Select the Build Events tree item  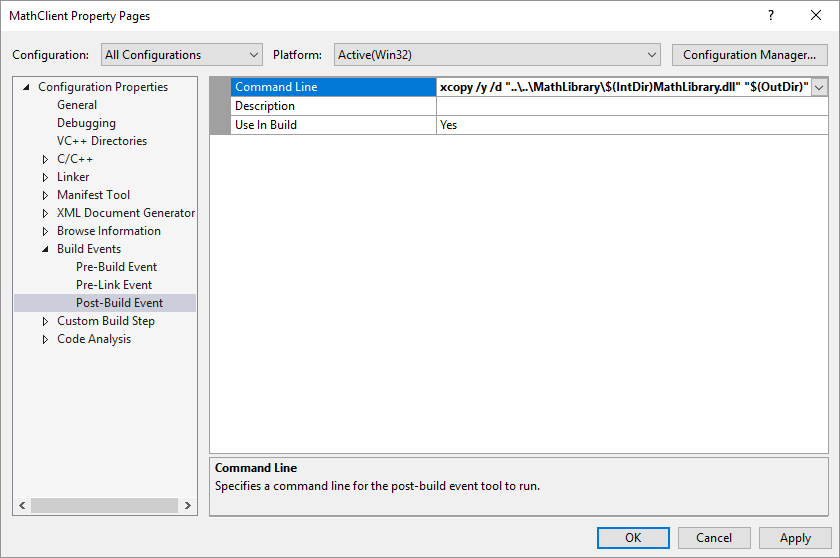[89, 249]
